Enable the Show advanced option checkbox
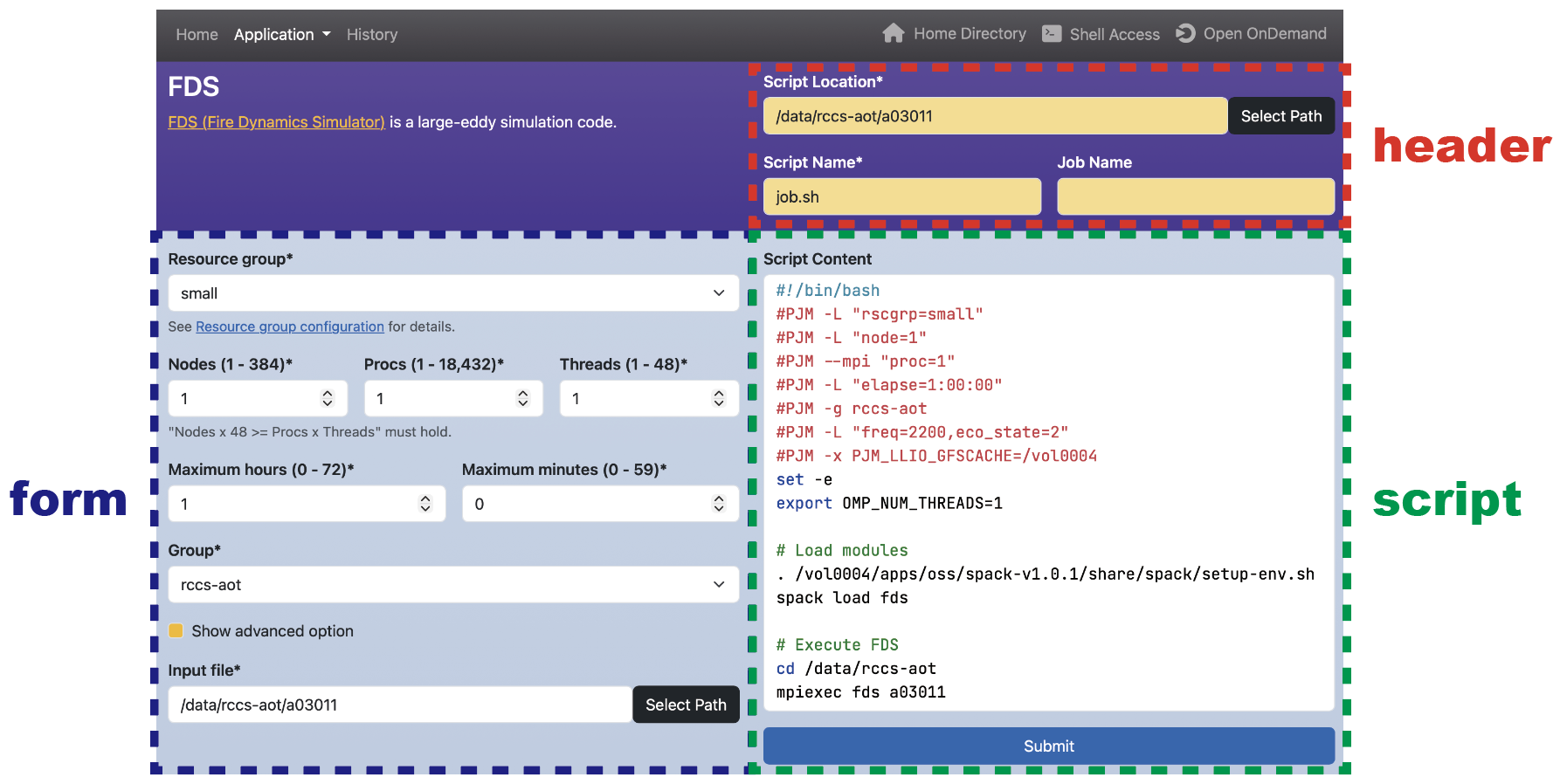Viewport: 1560px width, 784px height. (x=176, y=630)
